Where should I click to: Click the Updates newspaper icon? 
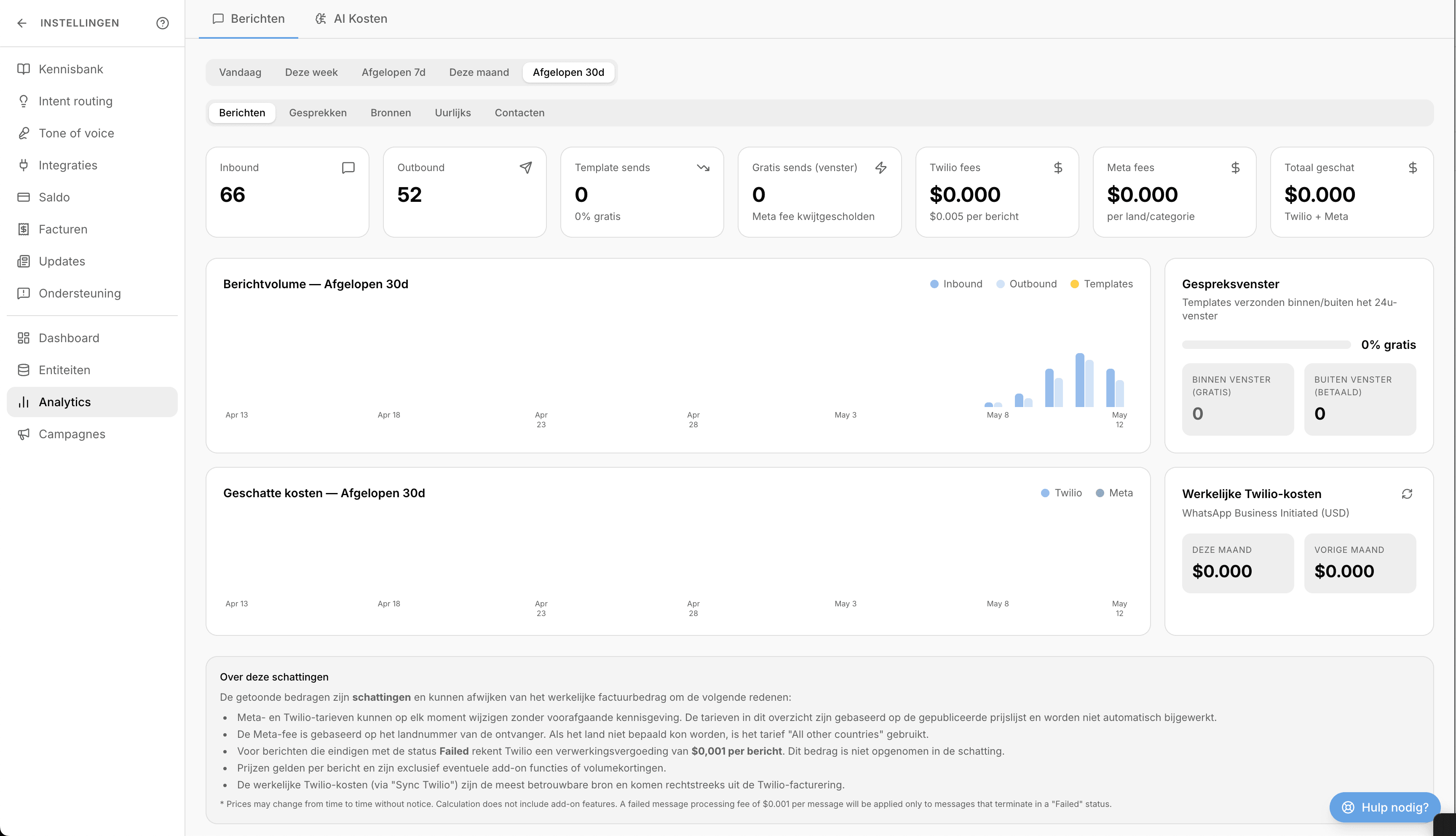(24, 261)
